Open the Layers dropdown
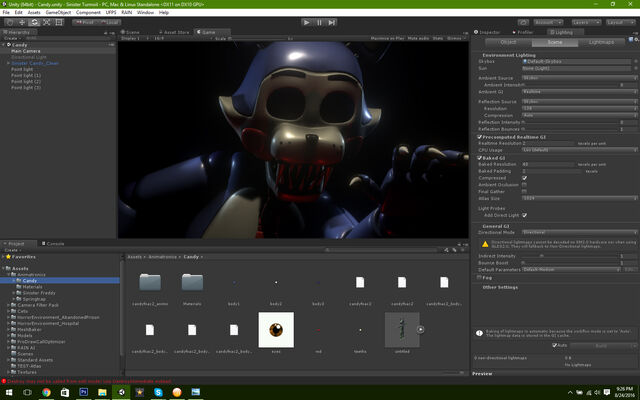The height and width of the screenshot is (400, 640). pyautogui.click(x=586, y=22)
